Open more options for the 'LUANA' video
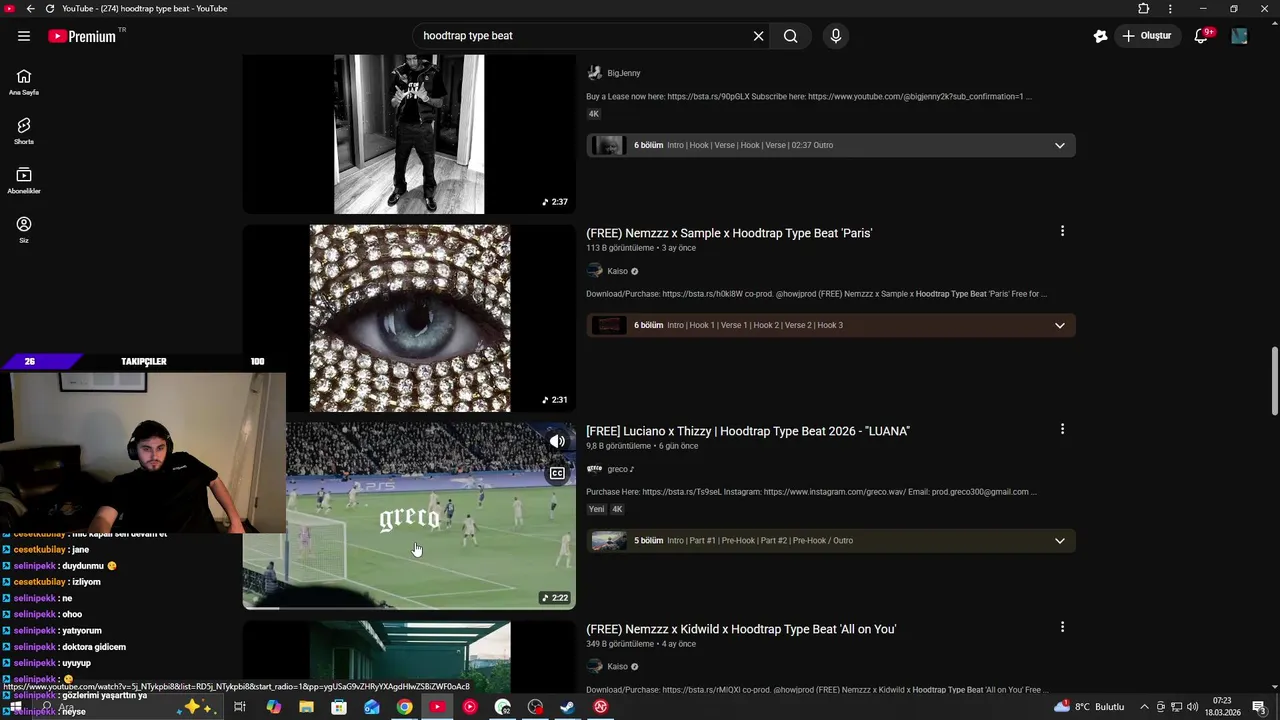Viewport: 1280px width, 720px height. (x=1062, y=429)
